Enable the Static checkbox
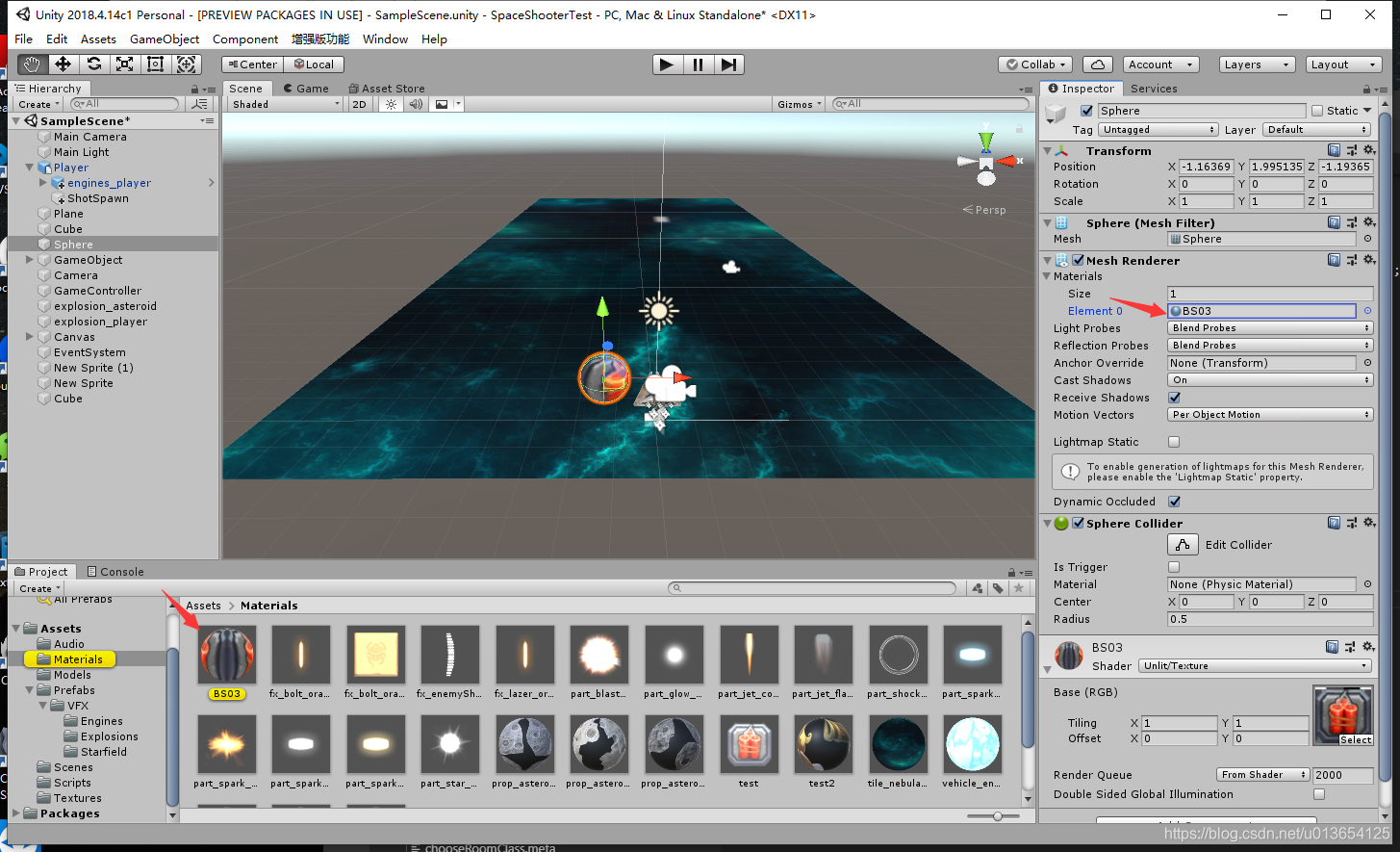 point(1317,111)
